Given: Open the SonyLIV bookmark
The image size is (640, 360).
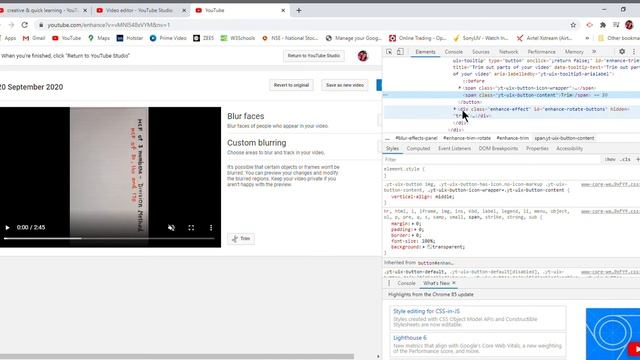Looking at the screenshot, I should point(481,38).
